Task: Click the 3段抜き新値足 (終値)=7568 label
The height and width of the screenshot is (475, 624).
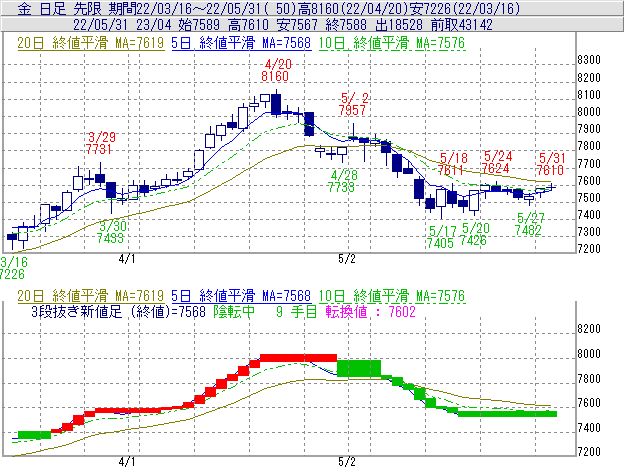Action: (x=119, y=311)
